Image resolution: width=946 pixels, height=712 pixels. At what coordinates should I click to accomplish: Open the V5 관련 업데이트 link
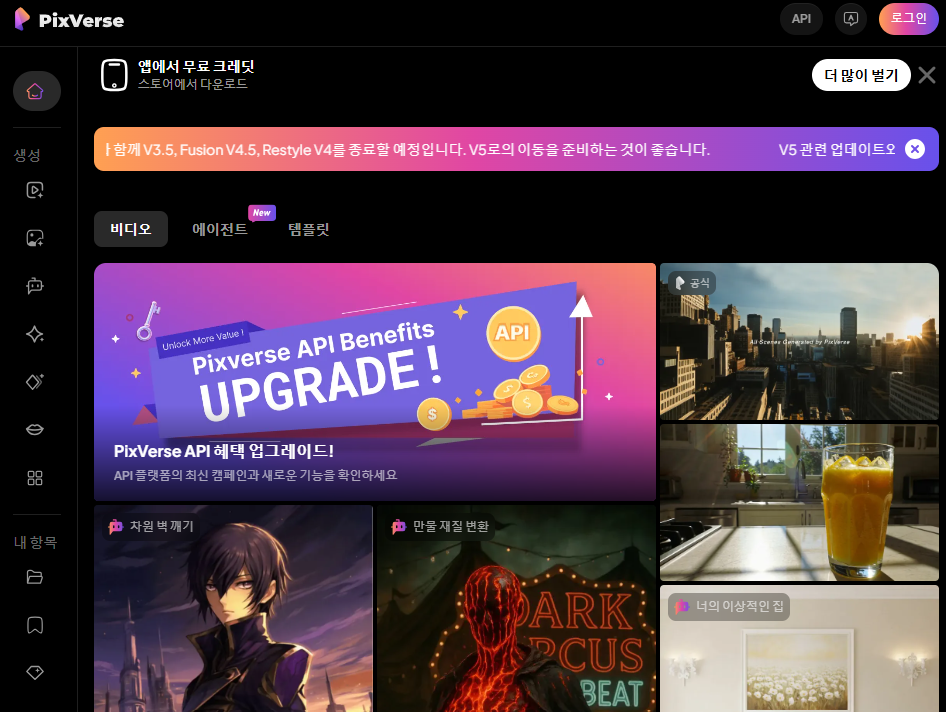[x=837, y=149]
